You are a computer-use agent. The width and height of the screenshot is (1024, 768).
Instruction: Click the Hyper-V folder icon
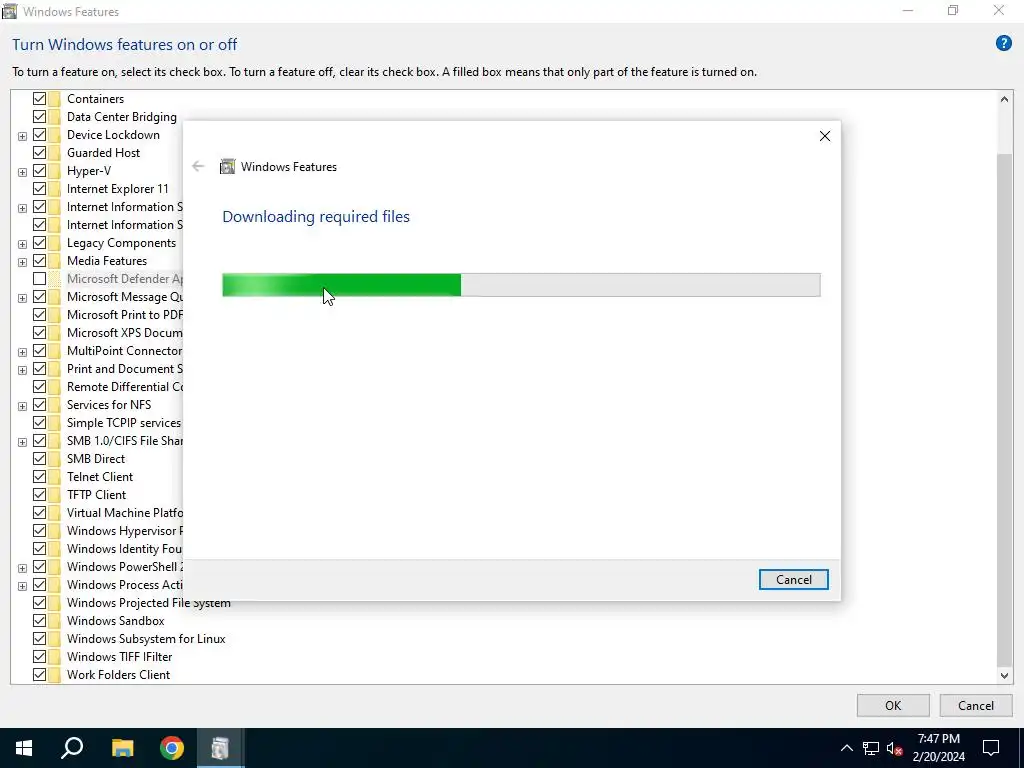point(55,170)
